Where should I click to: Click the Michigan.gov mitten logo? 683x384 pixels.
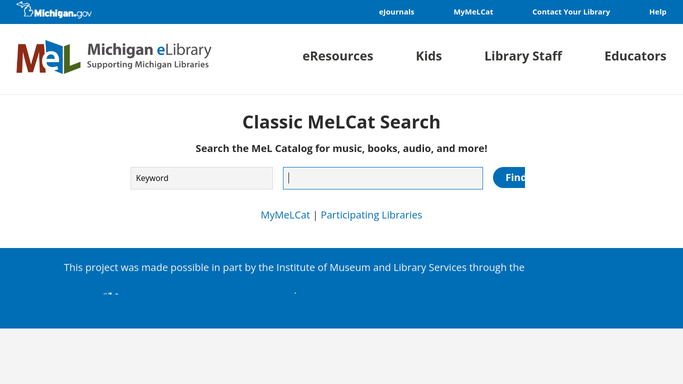tap(54, 10)
